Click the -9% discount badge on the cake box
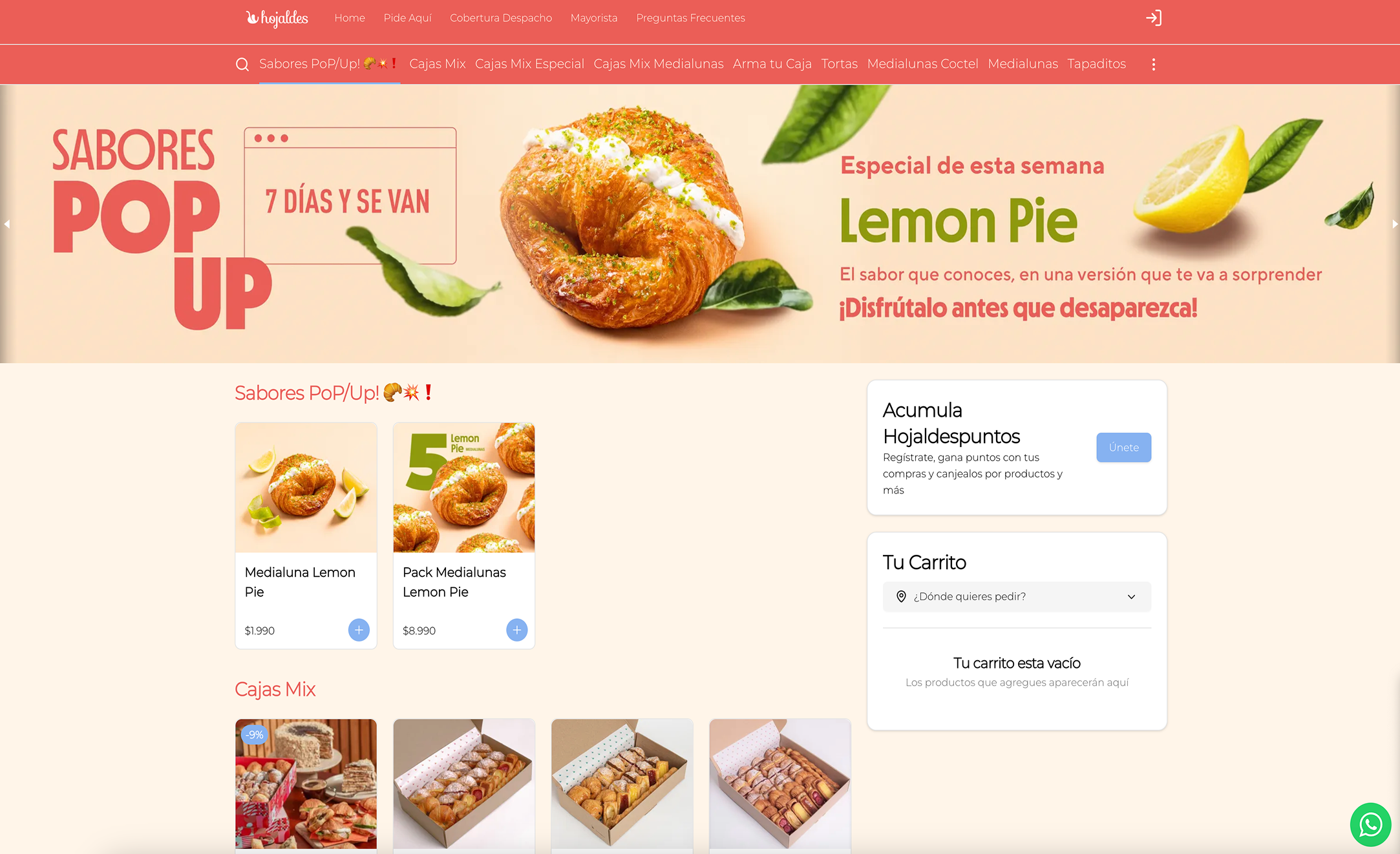The image size is (1400, 854). 254,734
